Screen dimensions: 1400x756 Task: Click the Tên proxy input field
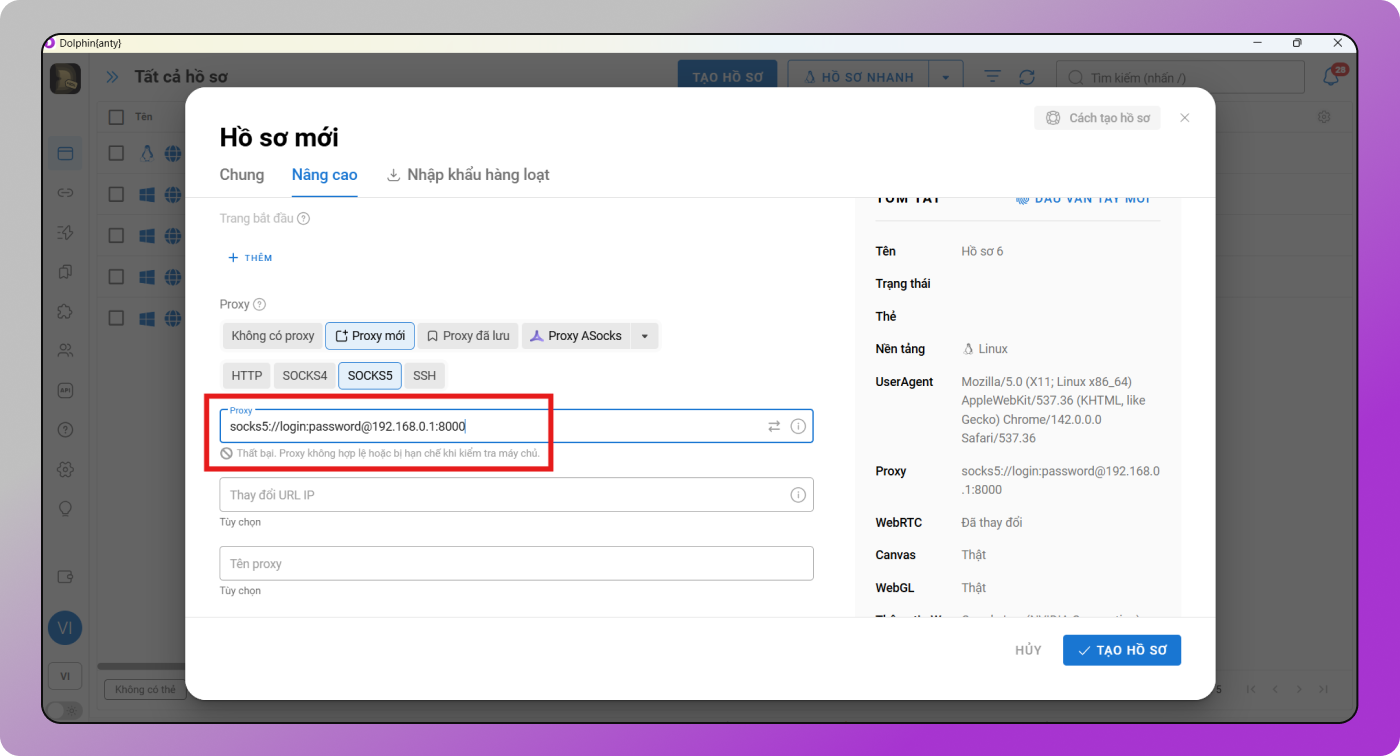(516, 564)
